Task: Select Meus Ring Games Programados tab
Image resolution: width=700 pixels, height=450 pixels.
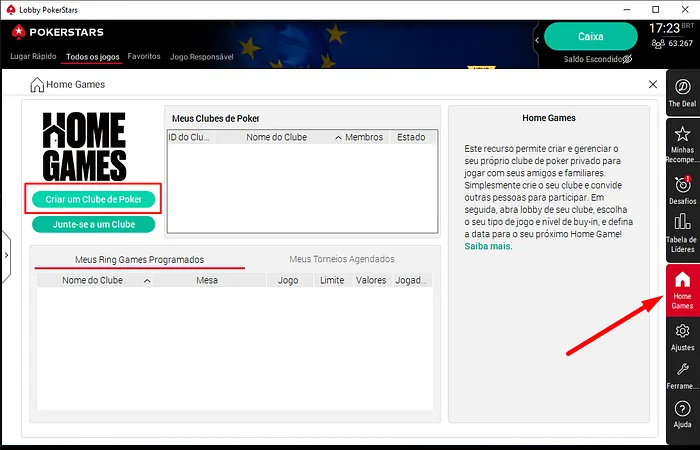Action: click(139, 259)
